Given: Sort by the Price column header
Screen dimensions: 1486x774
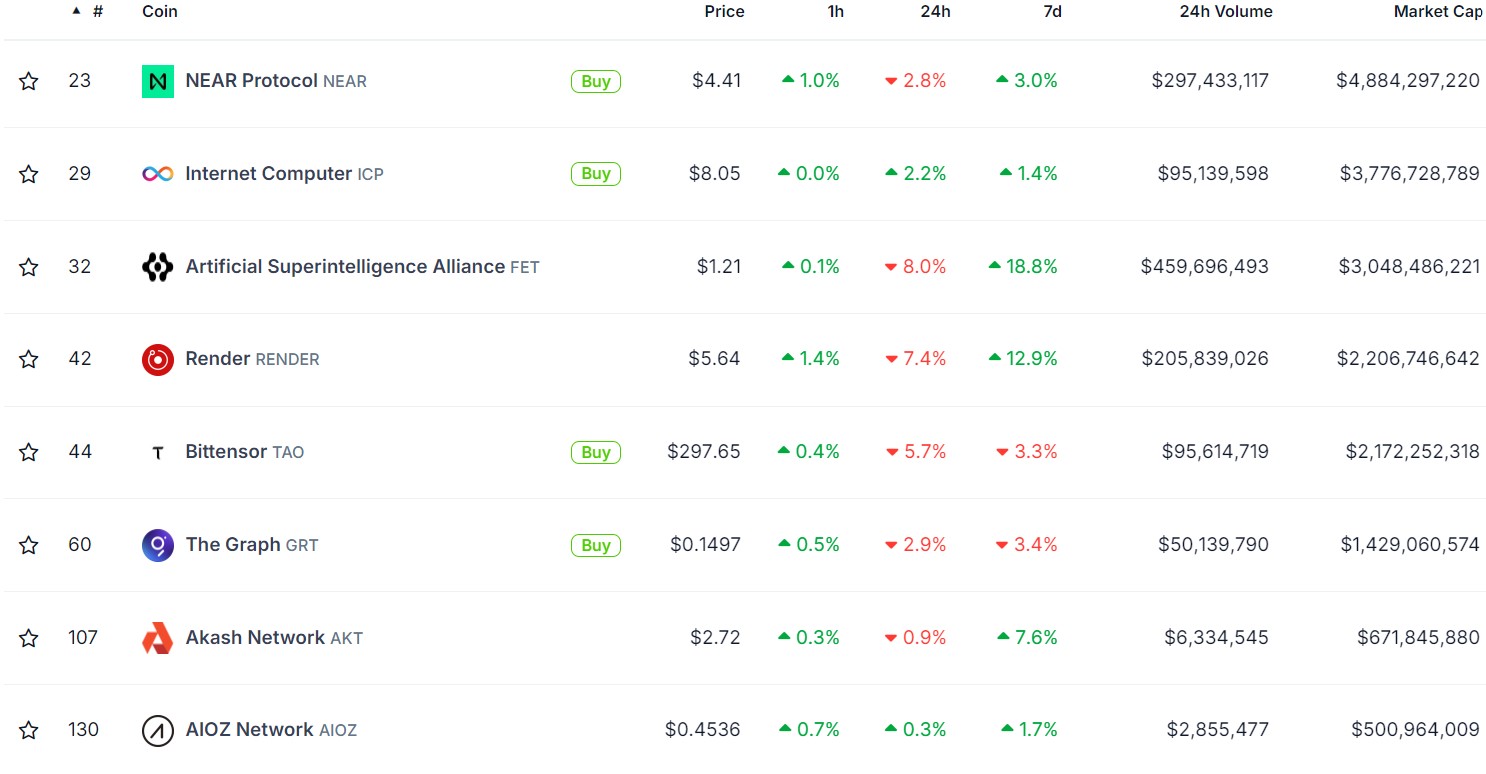Looking at the screenshot, I should [724, 12].
